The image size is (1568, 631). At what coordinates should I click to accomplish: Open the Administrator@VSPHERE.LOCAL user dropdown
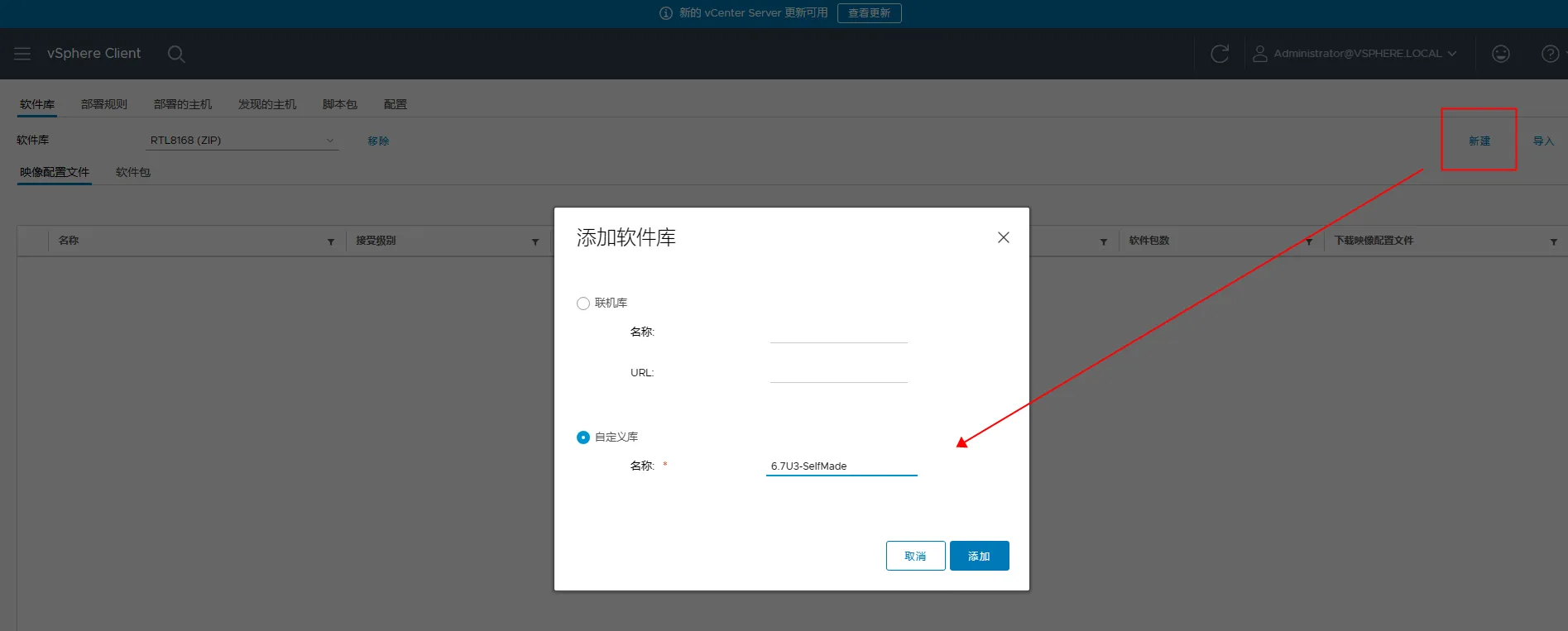pyautogui.click(x=1355, y=54)
